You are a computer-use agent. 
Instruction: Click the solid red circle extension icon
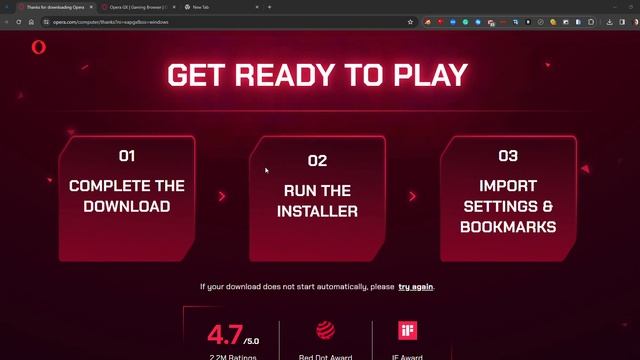[440, 22]
